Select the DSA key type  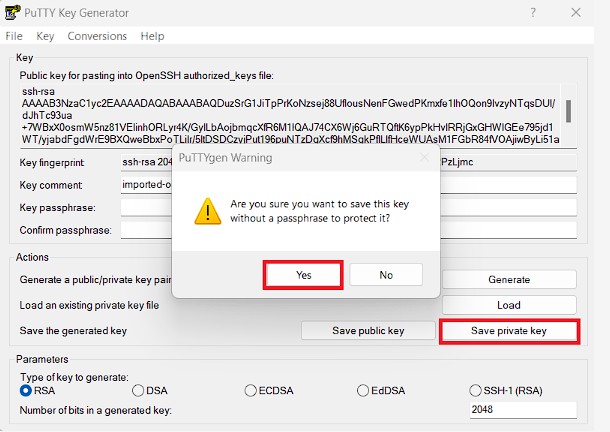[x=138, y=390]
